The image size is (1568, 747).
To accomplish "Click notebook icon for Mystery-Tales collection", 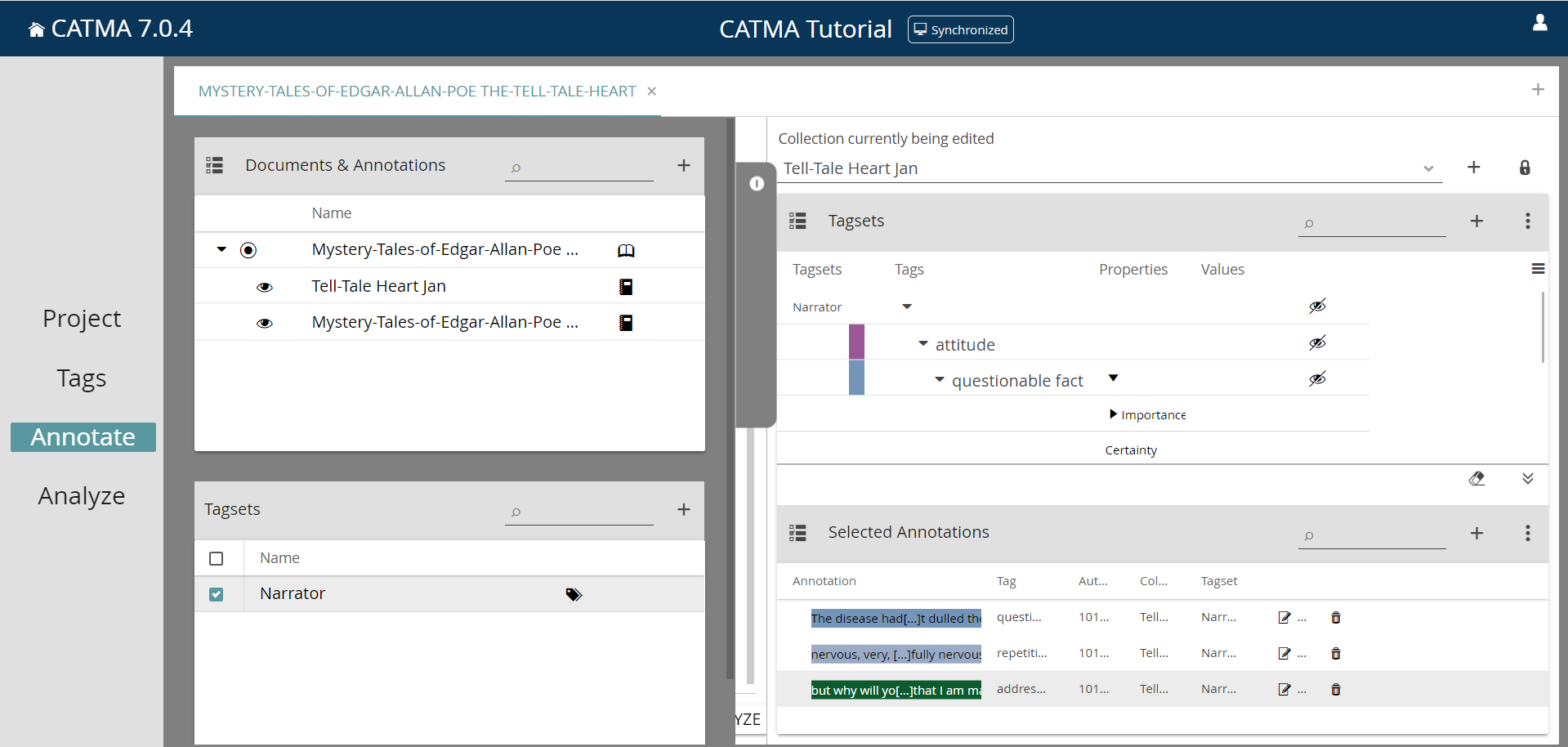I will [x=626, y=323].
